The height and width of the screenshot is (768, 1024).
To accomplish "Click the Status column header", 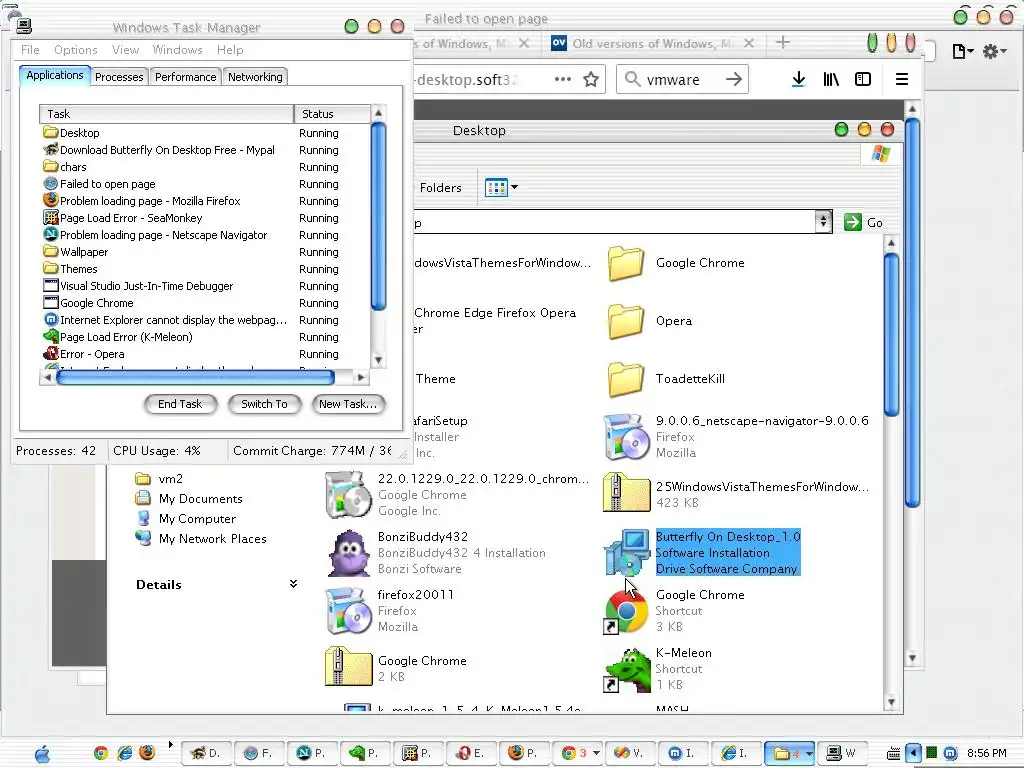I will point(332,114).
